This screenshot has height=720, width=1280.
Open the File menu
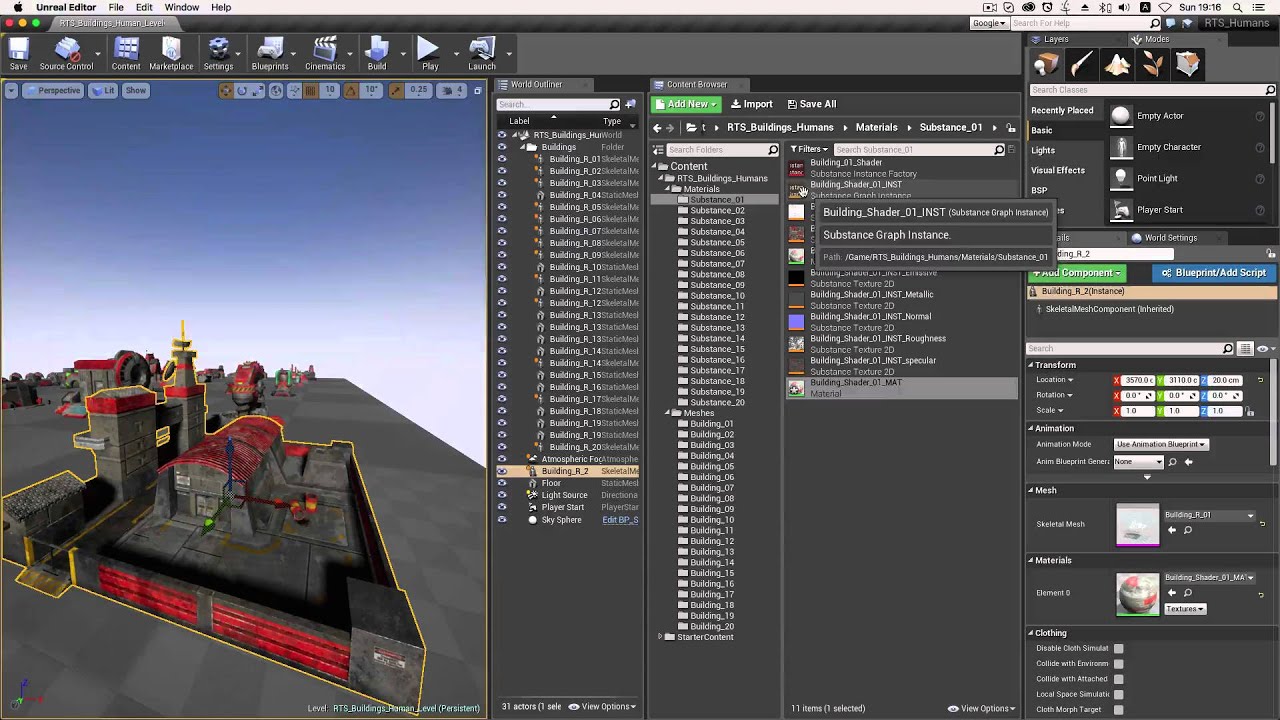pyautogui.click(x=116, y=8)
